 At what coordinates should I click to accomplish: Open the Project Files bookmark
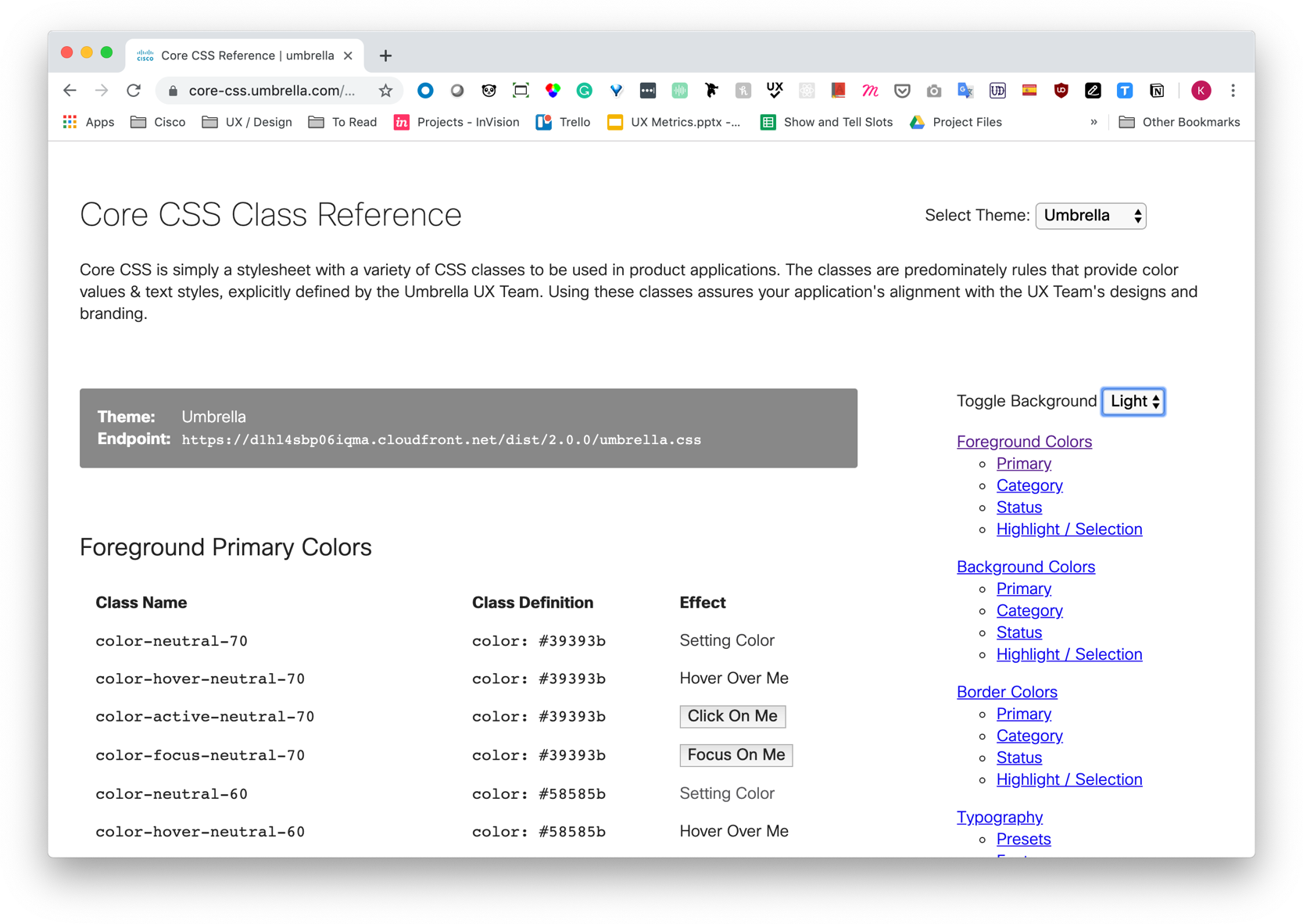tap(956, 122)
